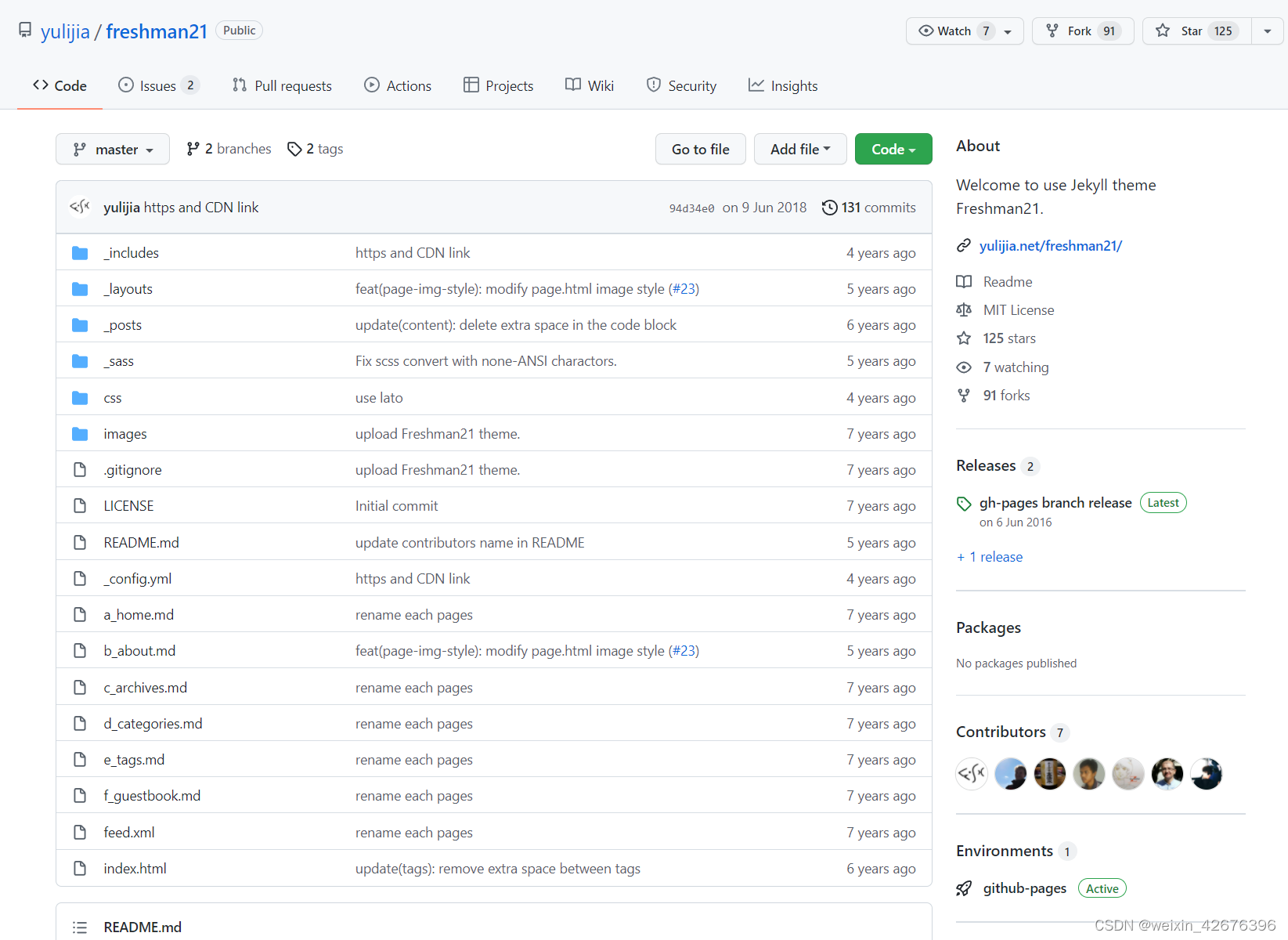The height and width of the screenshot is (940, 1288).
Task: Click the index.html file icon
Action: (80, 868)
